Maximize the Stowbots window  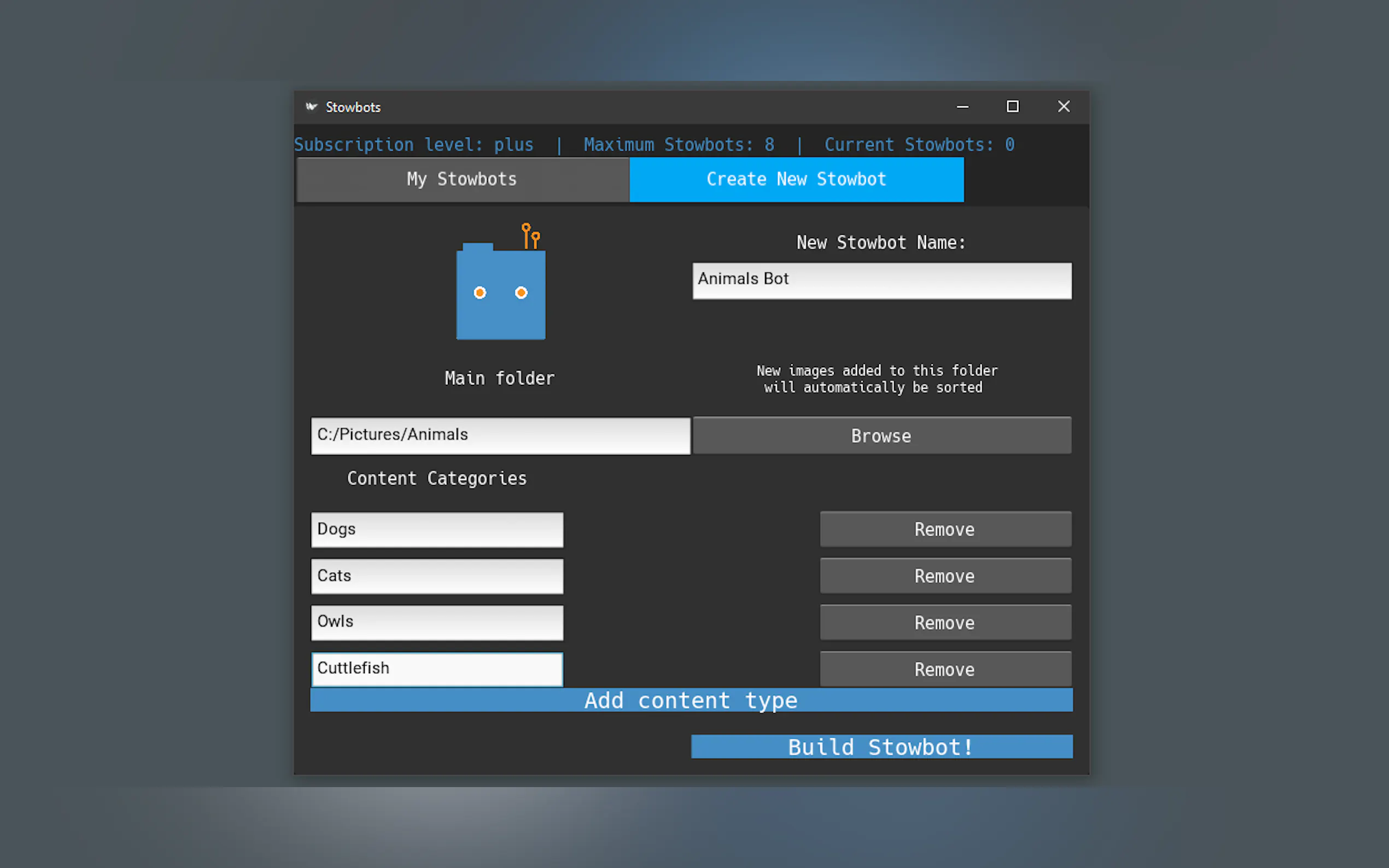click(x=1012, y=107)
